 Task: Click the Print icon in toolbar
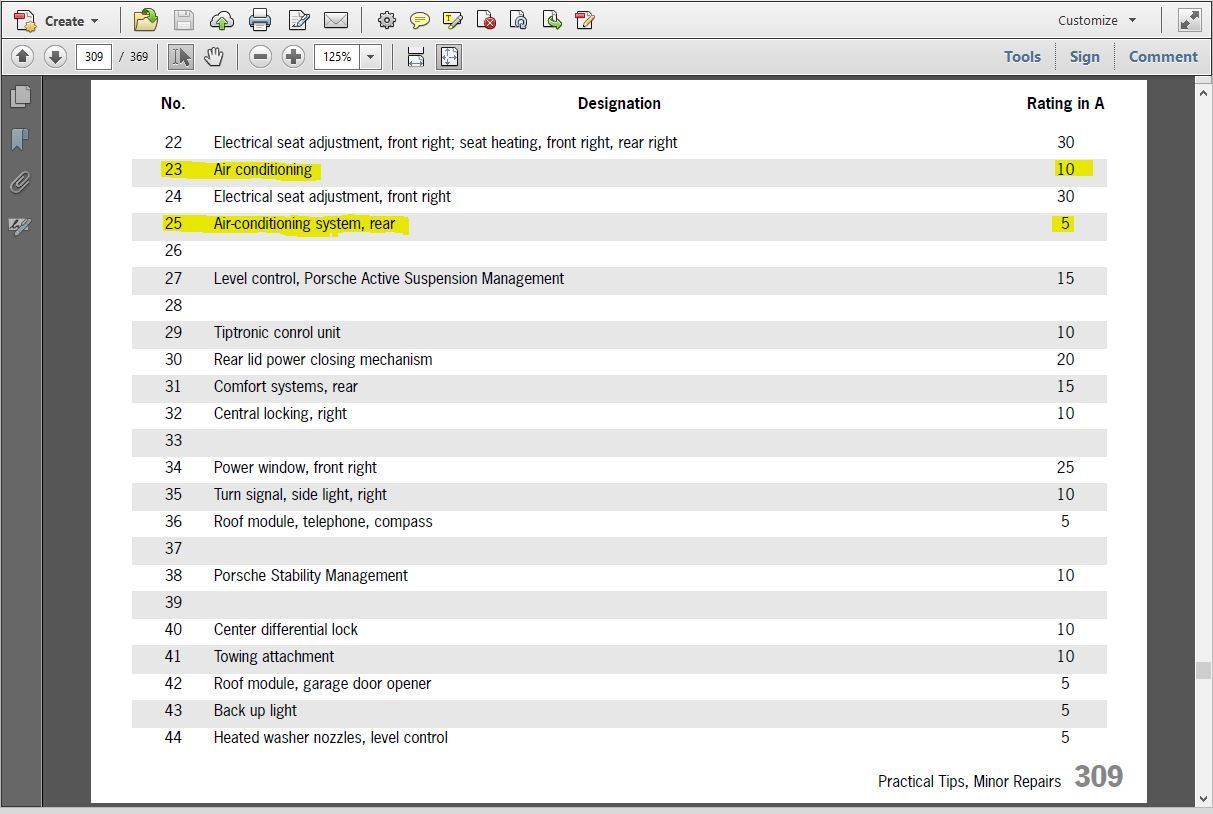tap(260, 20)
